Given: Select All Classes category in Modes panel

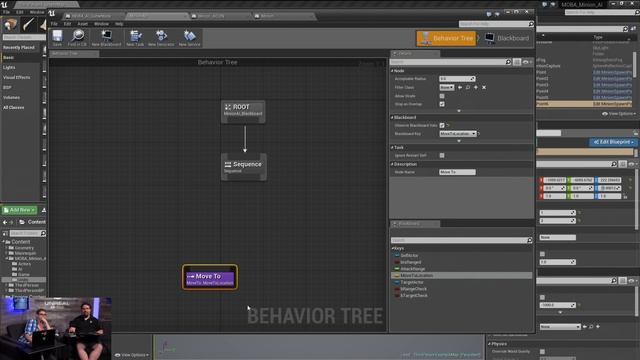Looking at the screenshot, I should [13, 107].
